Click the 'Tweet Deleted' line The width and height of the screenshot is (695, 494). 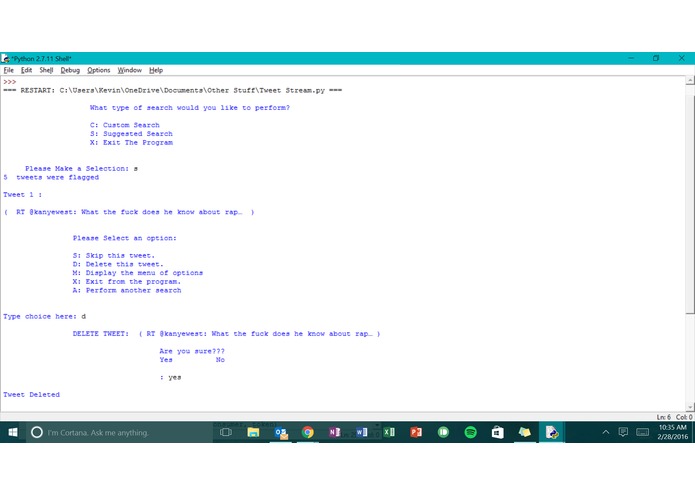coord(31,394)
